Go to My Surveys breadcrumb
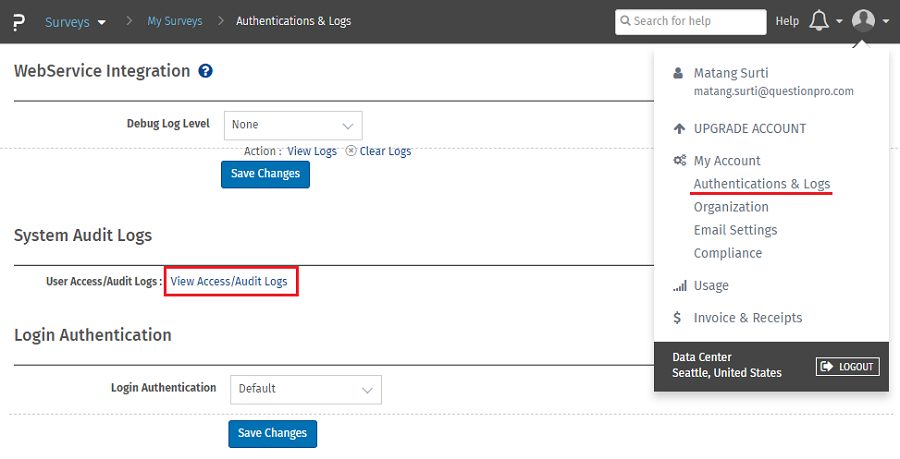900x459 pixels. (x=174, y=21)
